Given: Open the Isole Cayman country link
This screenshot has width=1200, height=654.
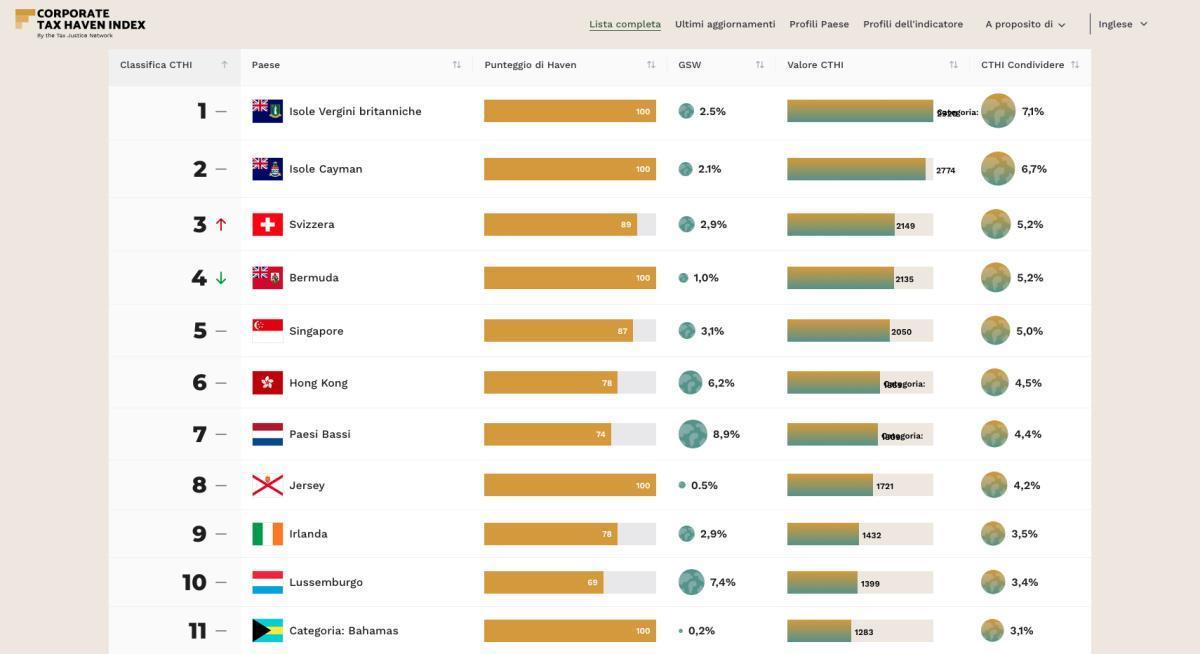Looking at the screenshot, I should pyautogui.click(x=326, y=169).
